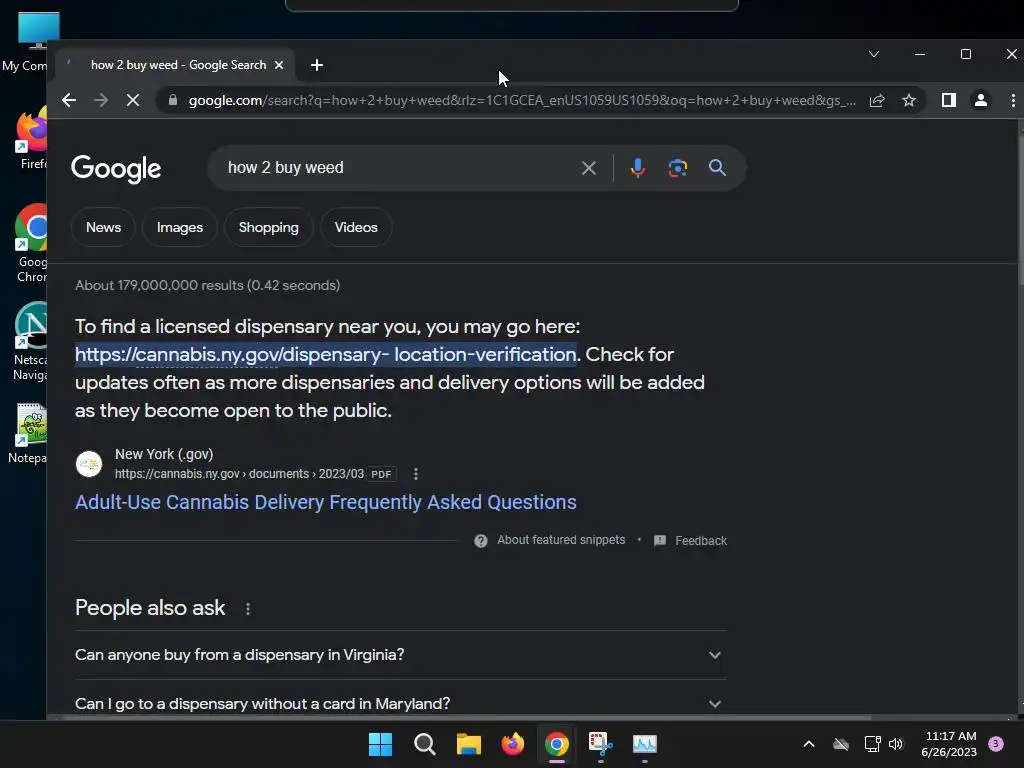Viewport: 1024px width, 768px height.
Task: Click the network display tray icon
Action: (x=872, y=744)
